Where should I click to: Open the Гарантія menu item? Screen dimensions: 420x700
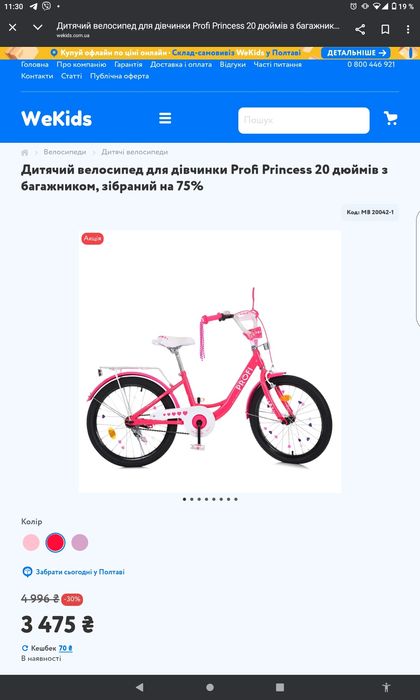pos(128,64)
